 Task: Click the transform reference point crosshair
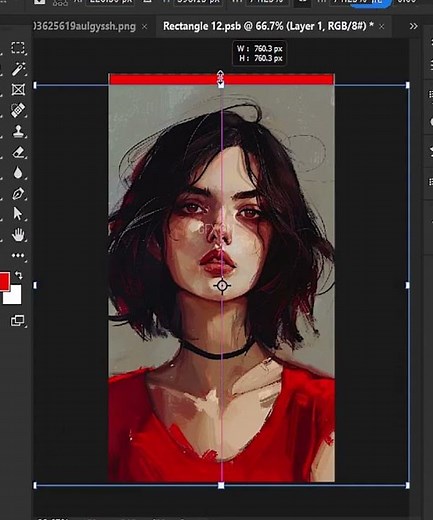coord(222,286)
